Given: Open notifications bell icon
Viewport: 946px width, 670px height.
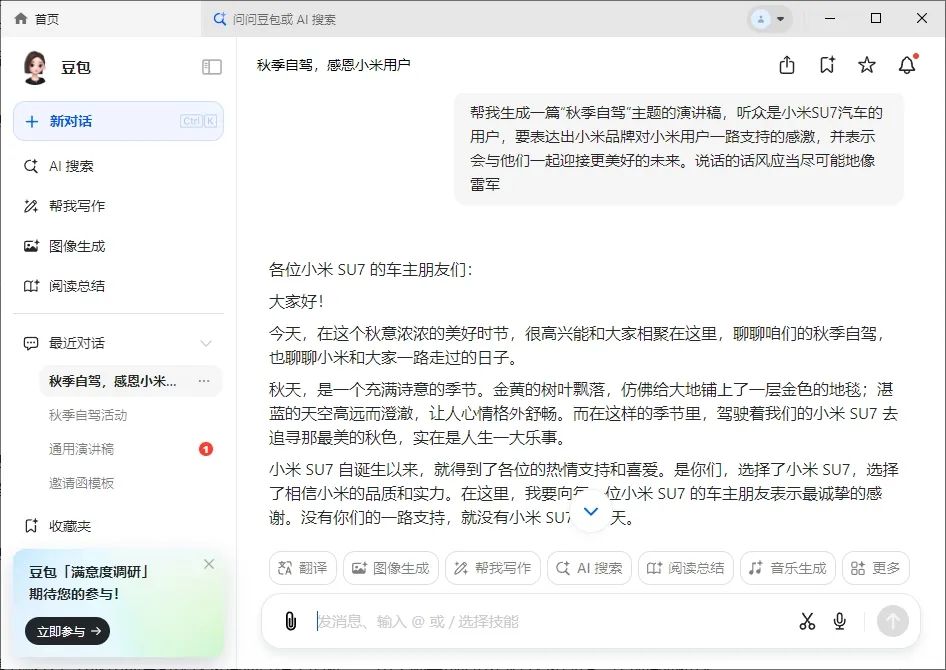Looking at the screenshot, I should (x=907, y=65).
